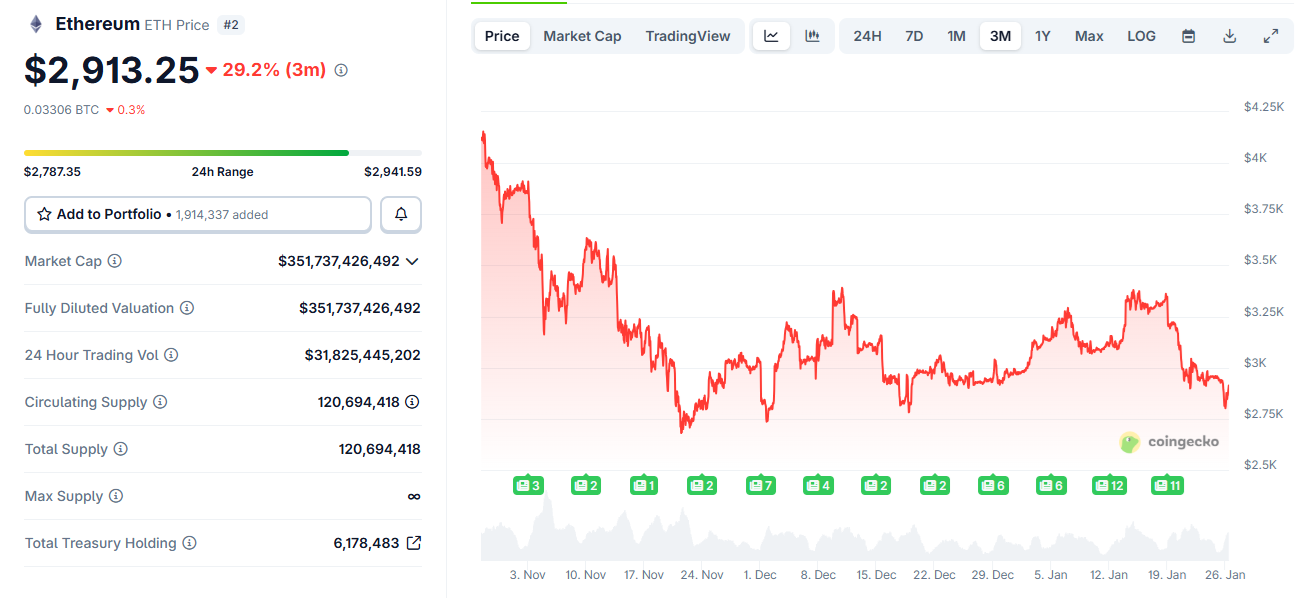Viewport: 1311px width, 598px height.
Task: Click the CoinGecko watermark on the chart
Action: [x=1170, y=442]
